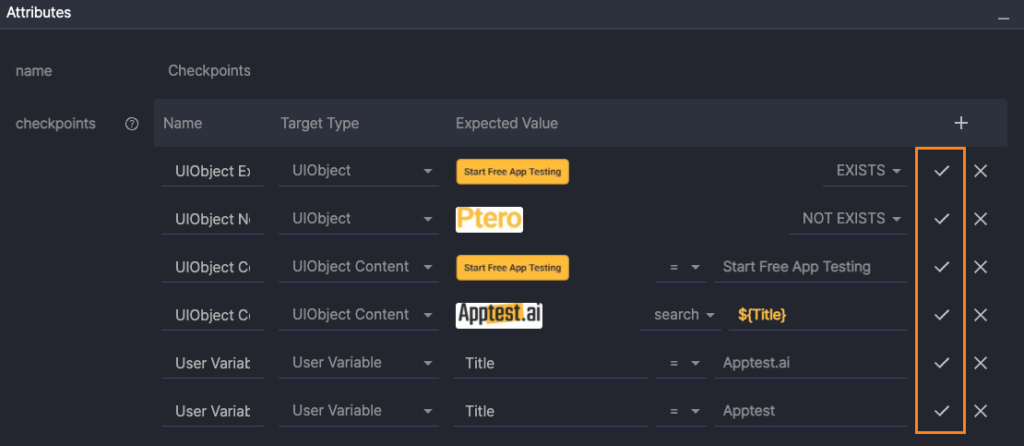Delete the search ${Title} checkpoint row
1024x446 pixels.
[980, 315]
